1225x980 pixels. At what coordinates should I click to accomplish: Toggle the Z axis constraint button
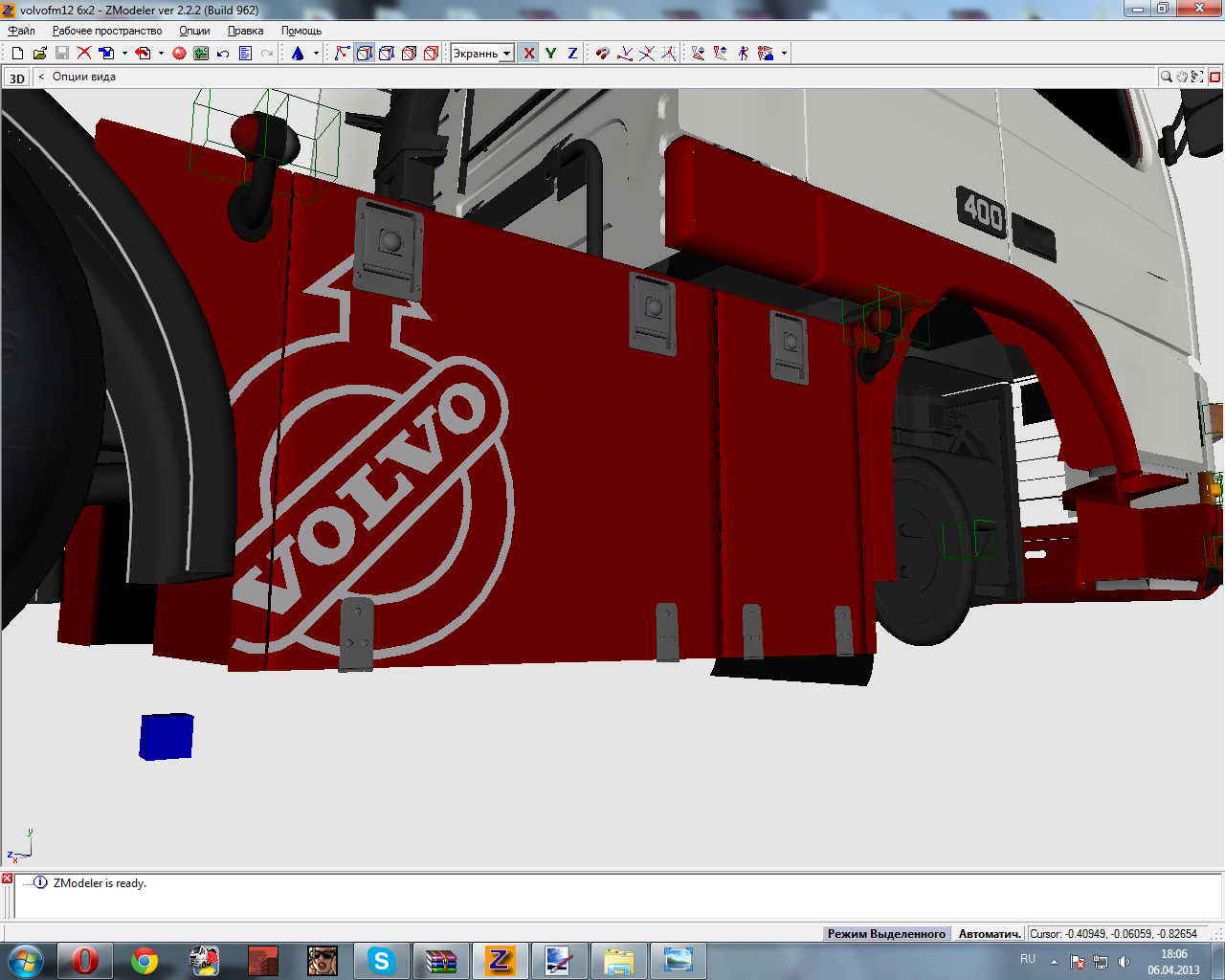pos(572,54)
